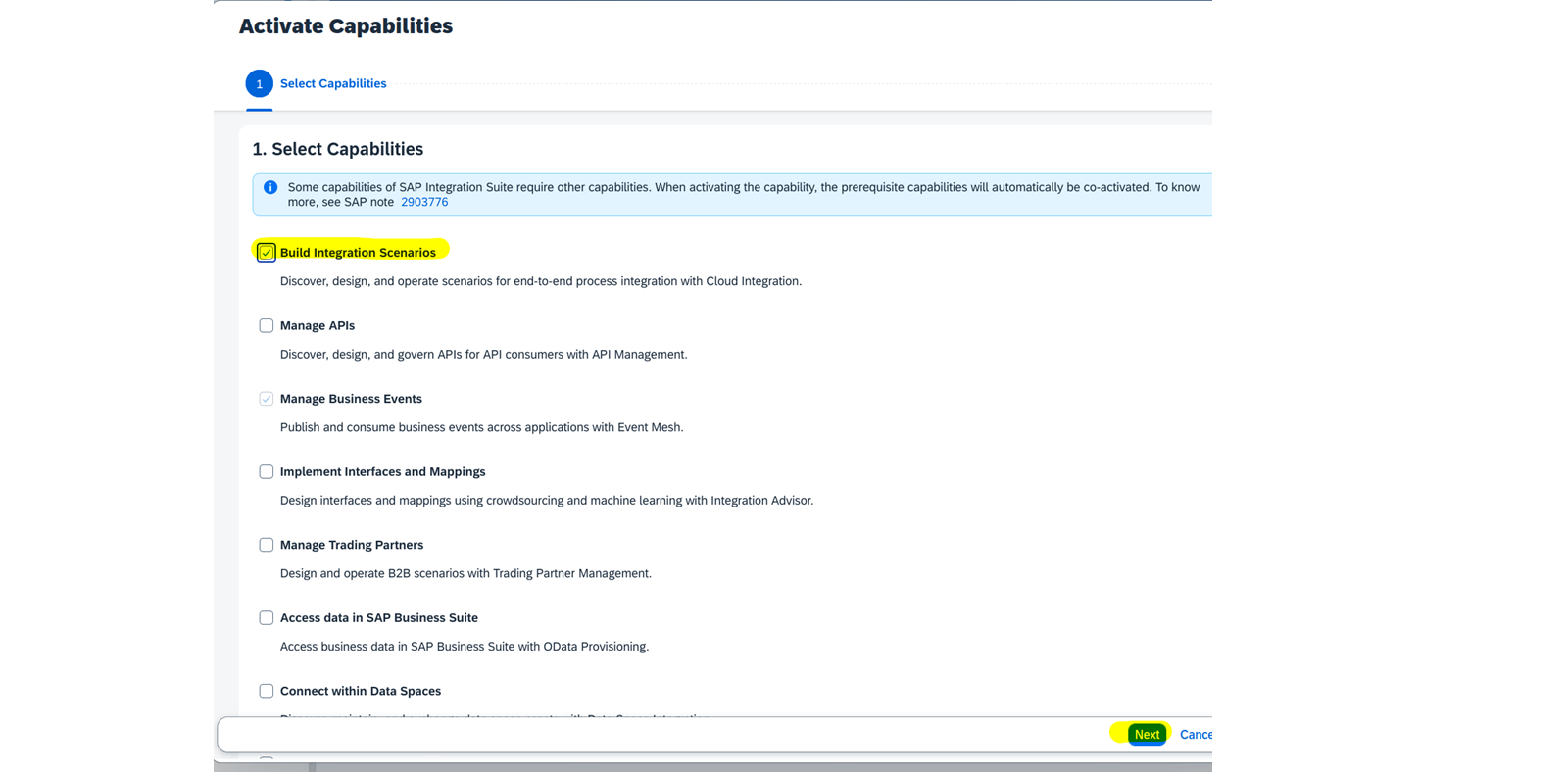Click the Manage Business Events label
Image resolution: width=1568 pixels, height=772 pixels.
coord(351,399)
